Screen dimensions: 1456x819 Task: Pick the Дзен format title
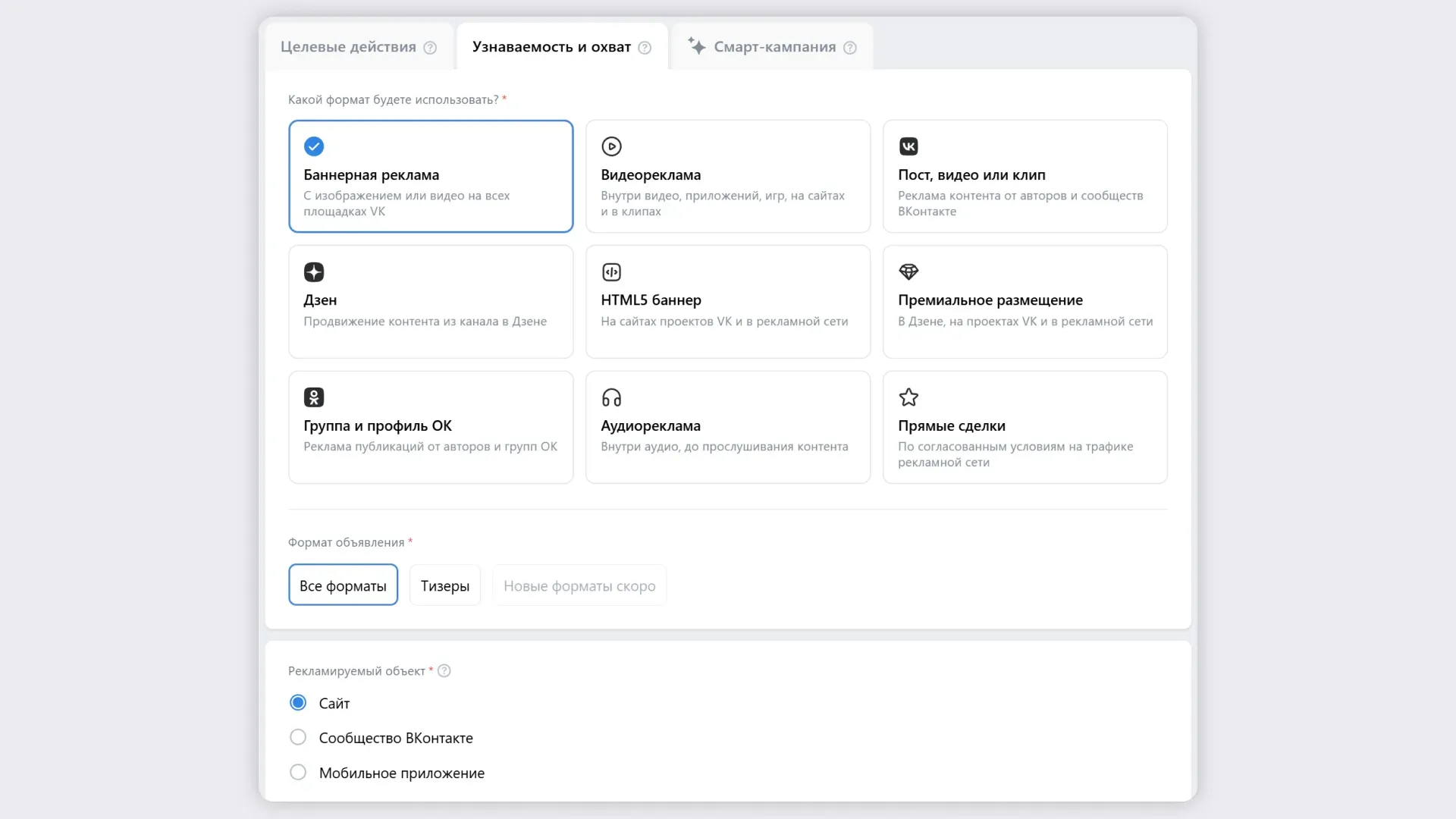tap(320, 300)
